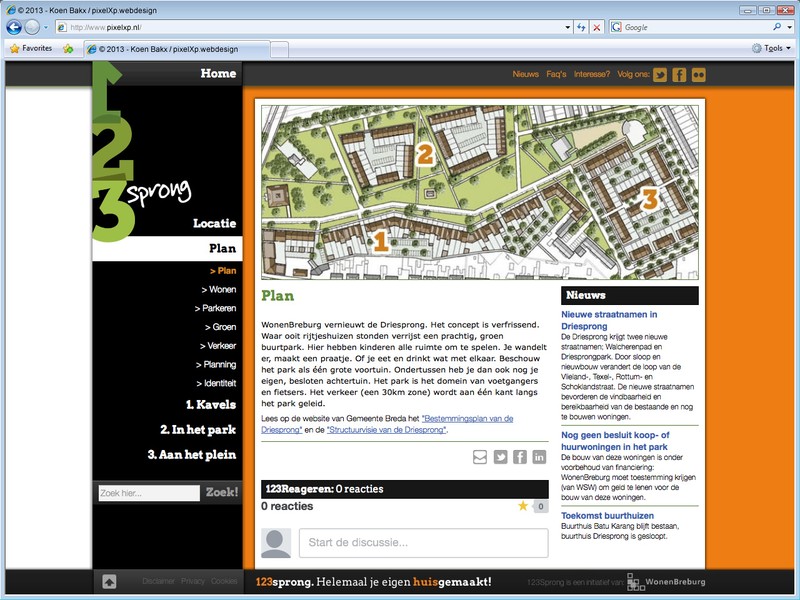This screenshot has height=600, width=800.
Task: Select Wonen in the Plan submenu
Action: [219, 289]
